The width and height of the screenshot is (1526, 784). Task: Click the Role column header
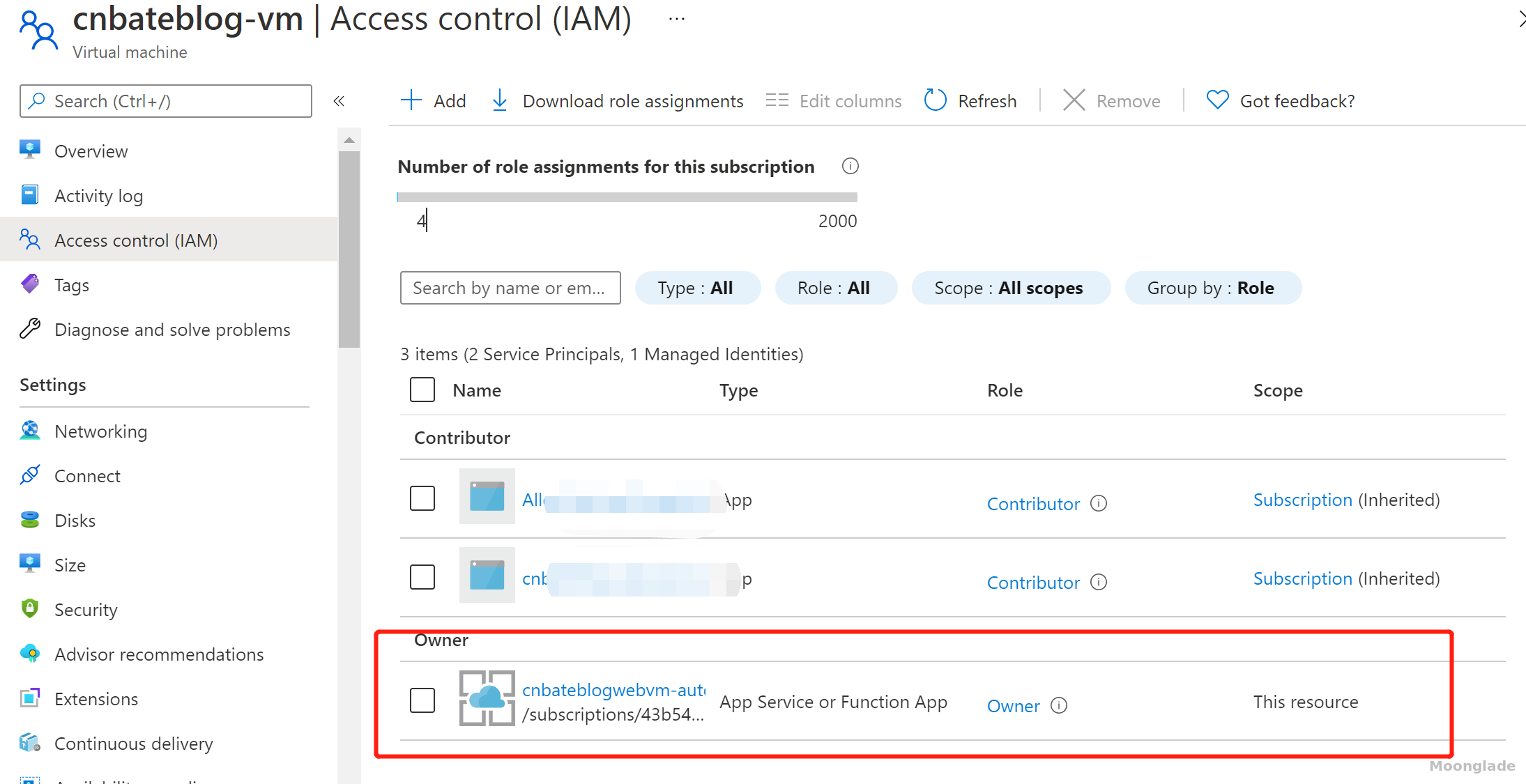[1005, 390]
